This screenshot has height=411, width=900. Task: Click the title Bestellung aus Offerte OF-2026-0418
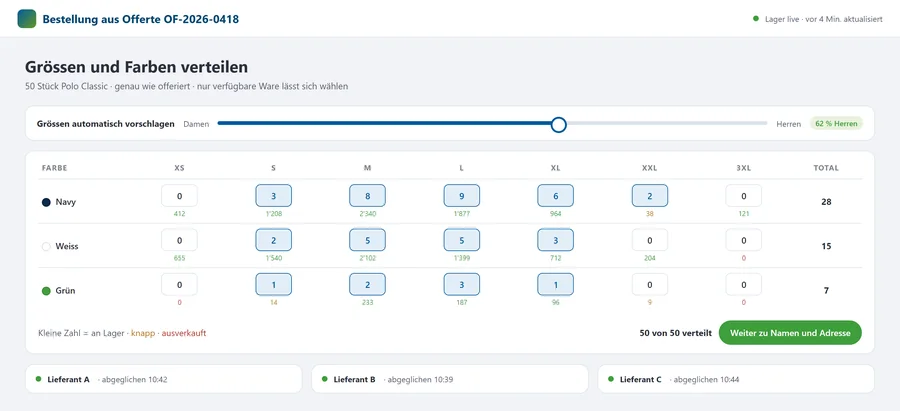click(141, 19)
